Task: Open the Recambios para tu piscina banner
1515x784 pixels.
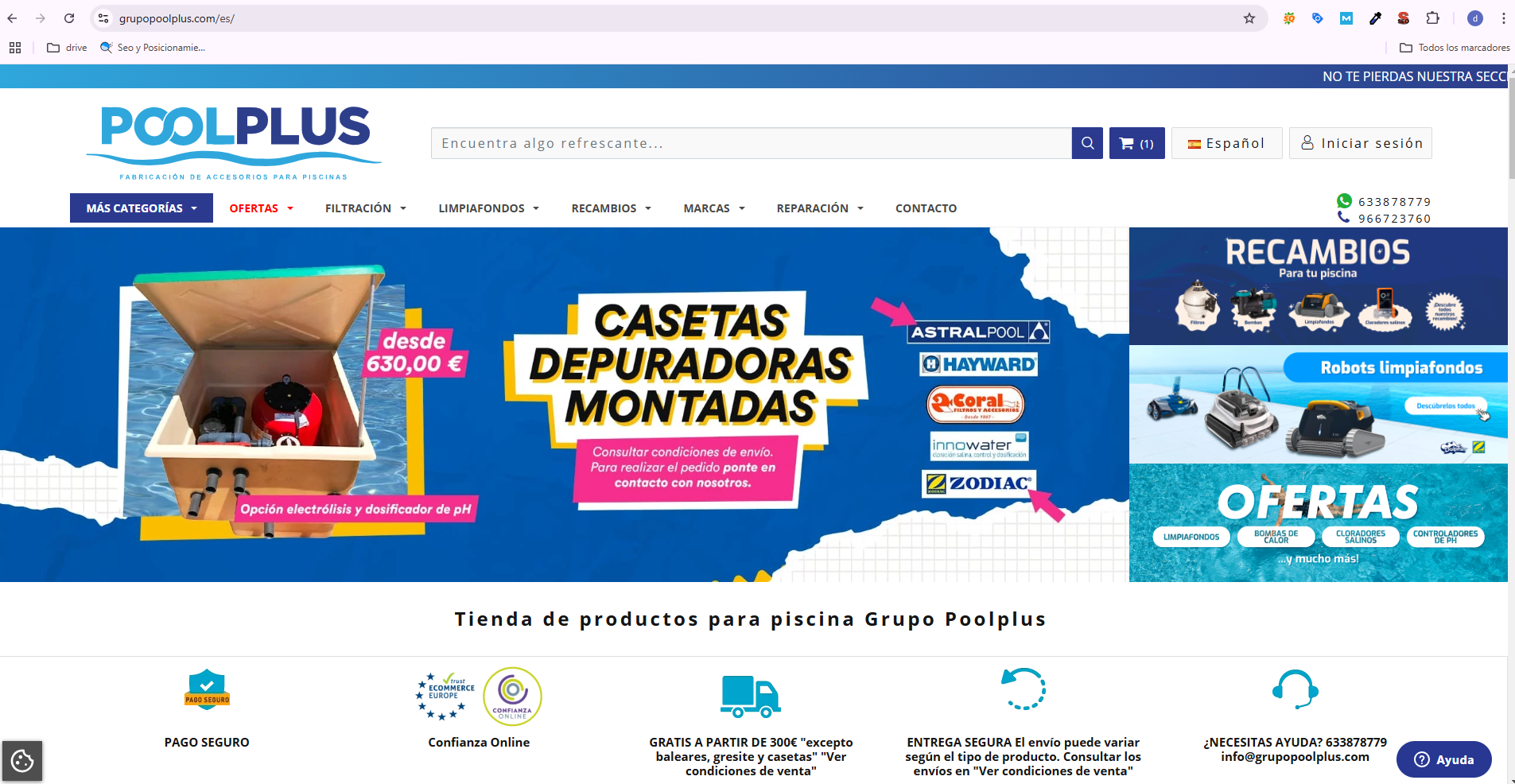Action: point(1319,286)
